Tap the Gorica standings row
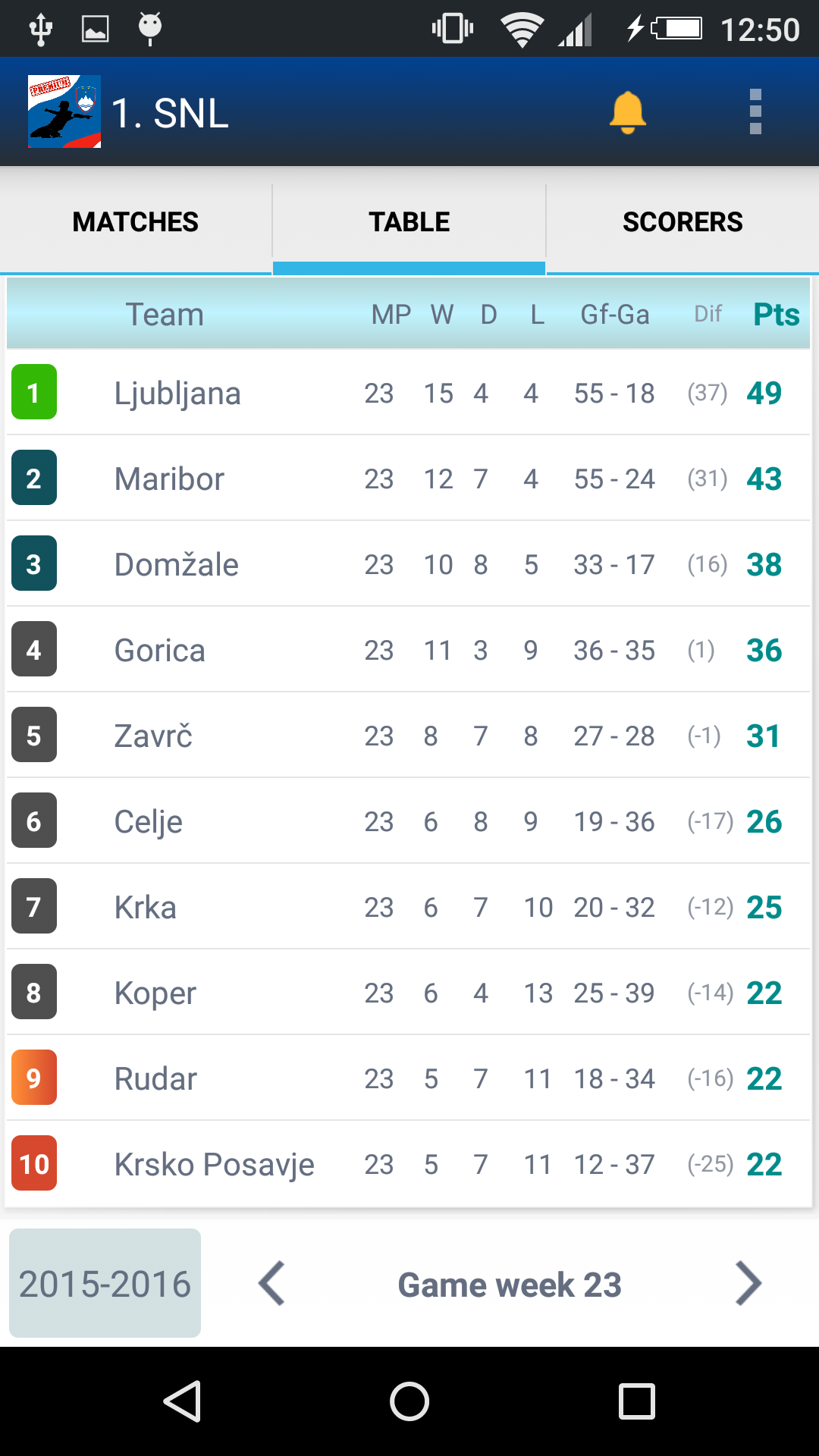The width and height of the screenshot is (819, 1456). click(409, 649)
